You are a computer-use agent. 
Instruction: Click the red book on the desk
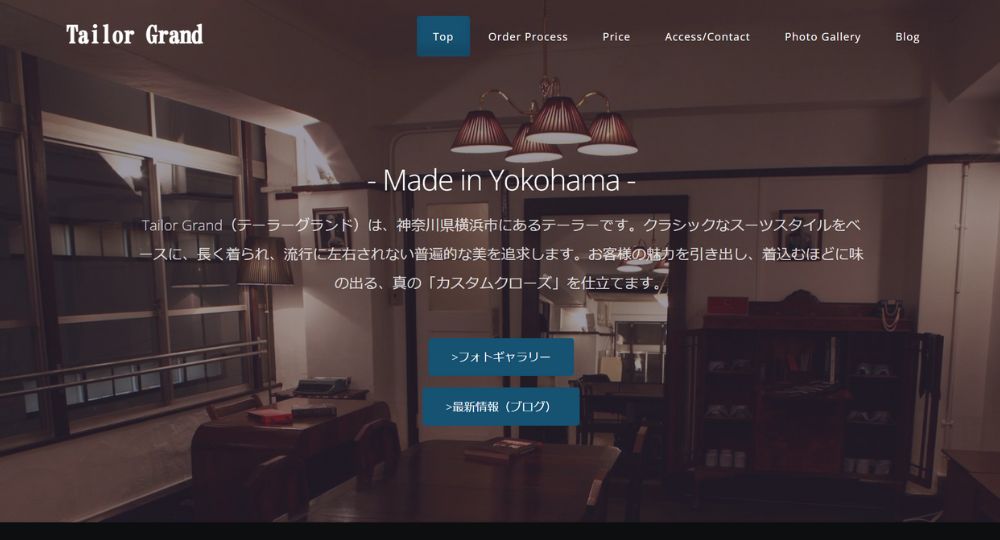tap(269, 417)
